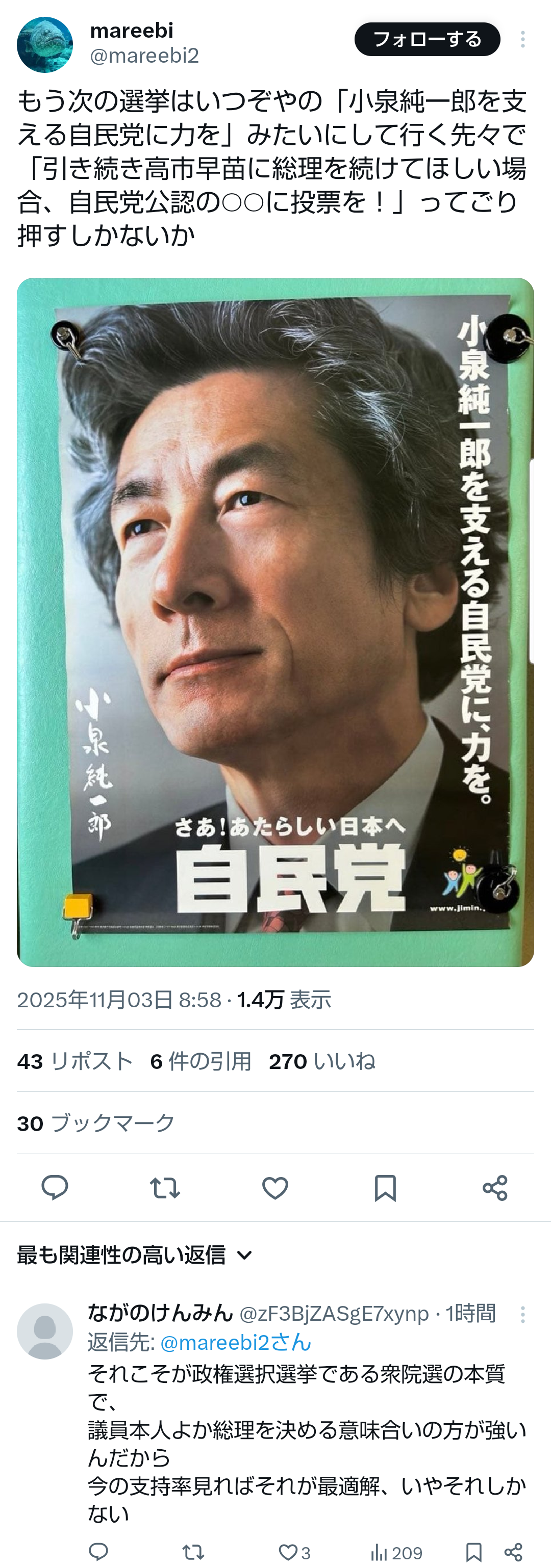551x1568 pixels.
Task: Open the 270 いいね likes list
Action: click(322, 1061)
